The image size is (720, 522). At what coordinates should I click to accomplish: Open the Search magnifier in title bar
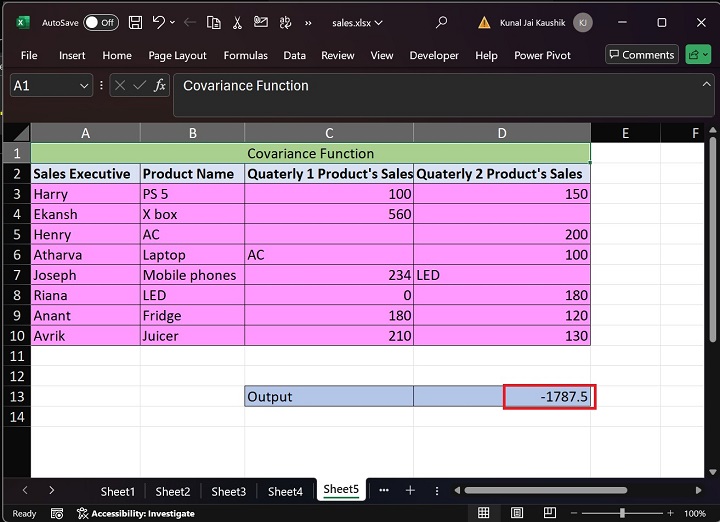tap(442, 22)
